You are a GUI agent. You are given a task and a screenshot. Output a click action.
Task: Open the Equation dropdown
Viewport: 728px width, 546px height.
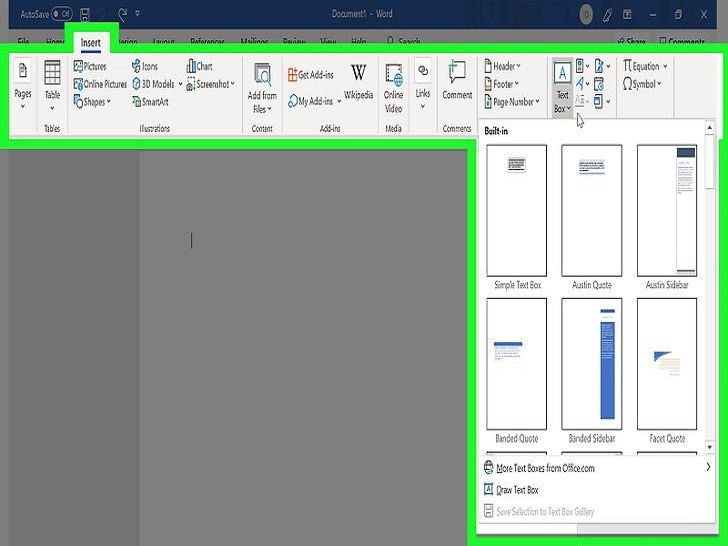click(645, 66)
